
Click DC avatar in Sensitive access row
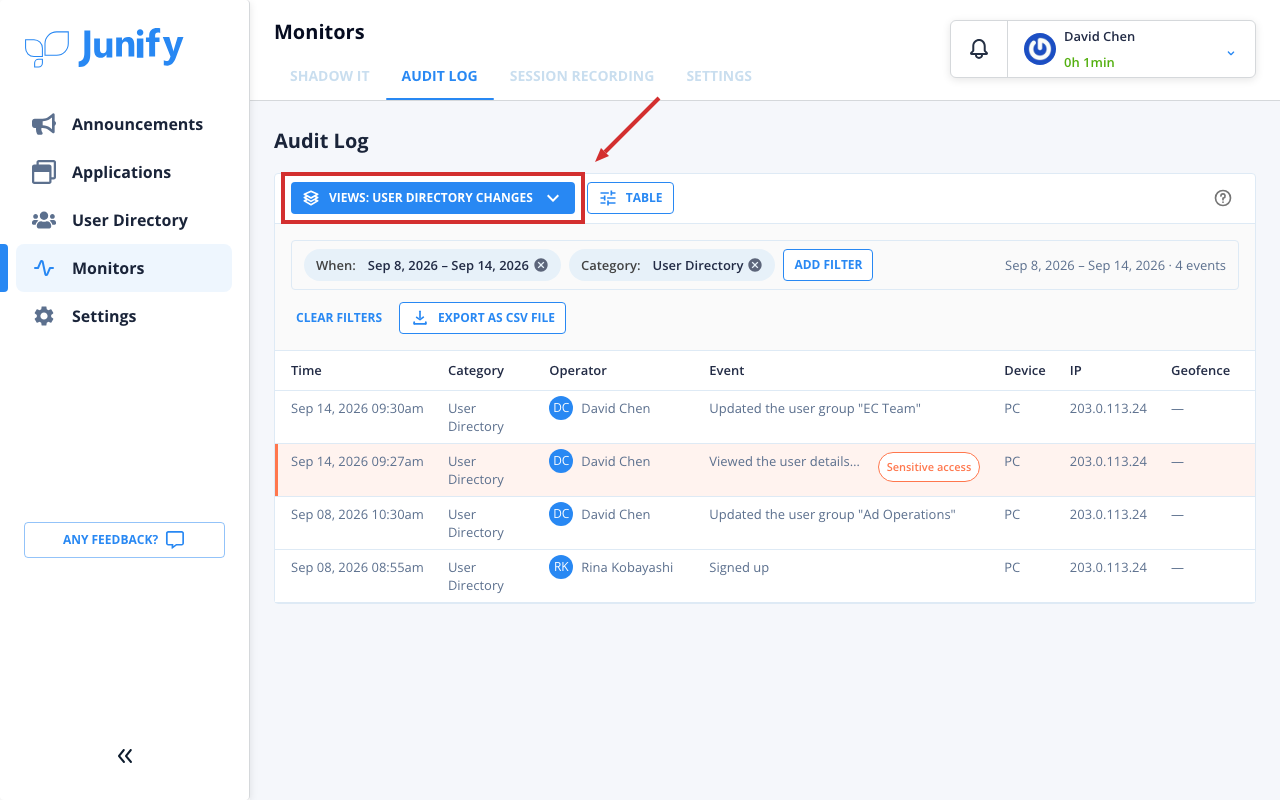click(561, 461)
